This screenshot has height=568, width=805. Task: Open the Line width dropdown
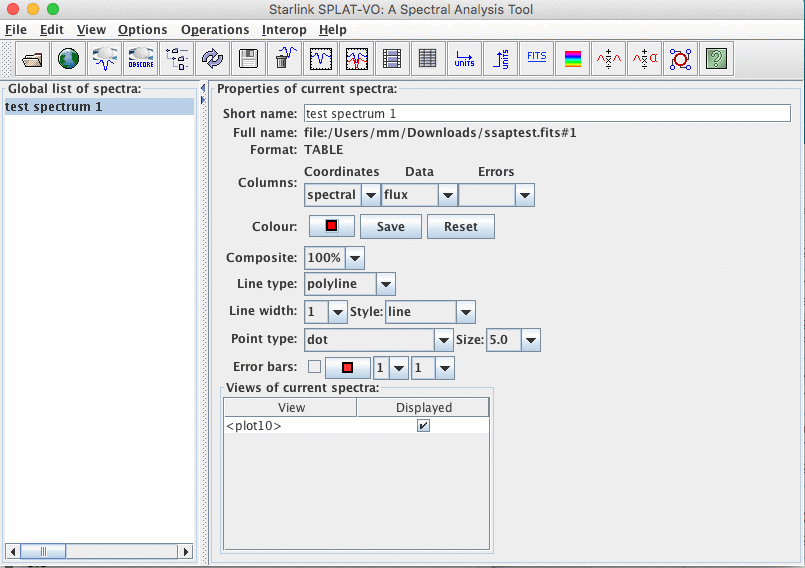(x=337, y=312)
